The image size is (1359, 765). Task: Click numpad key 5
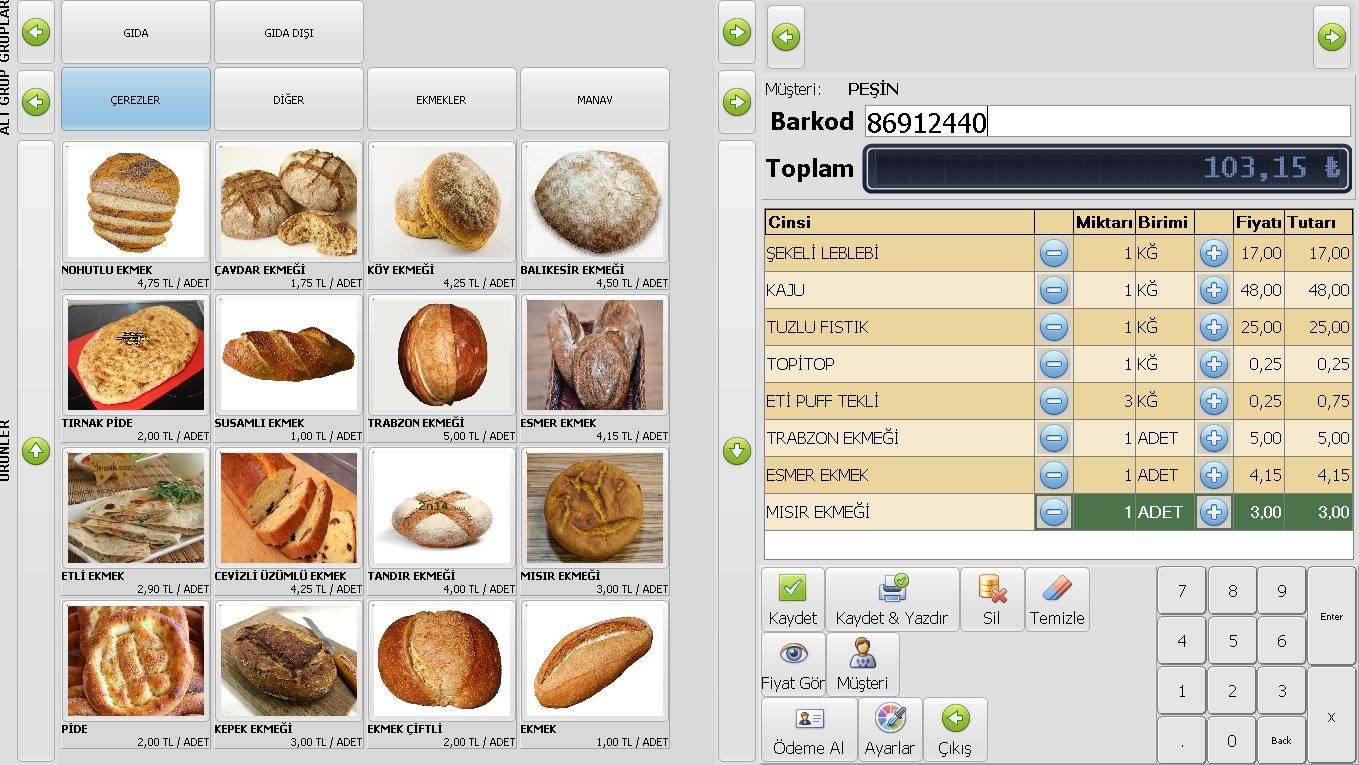(x=1232, y=641)
